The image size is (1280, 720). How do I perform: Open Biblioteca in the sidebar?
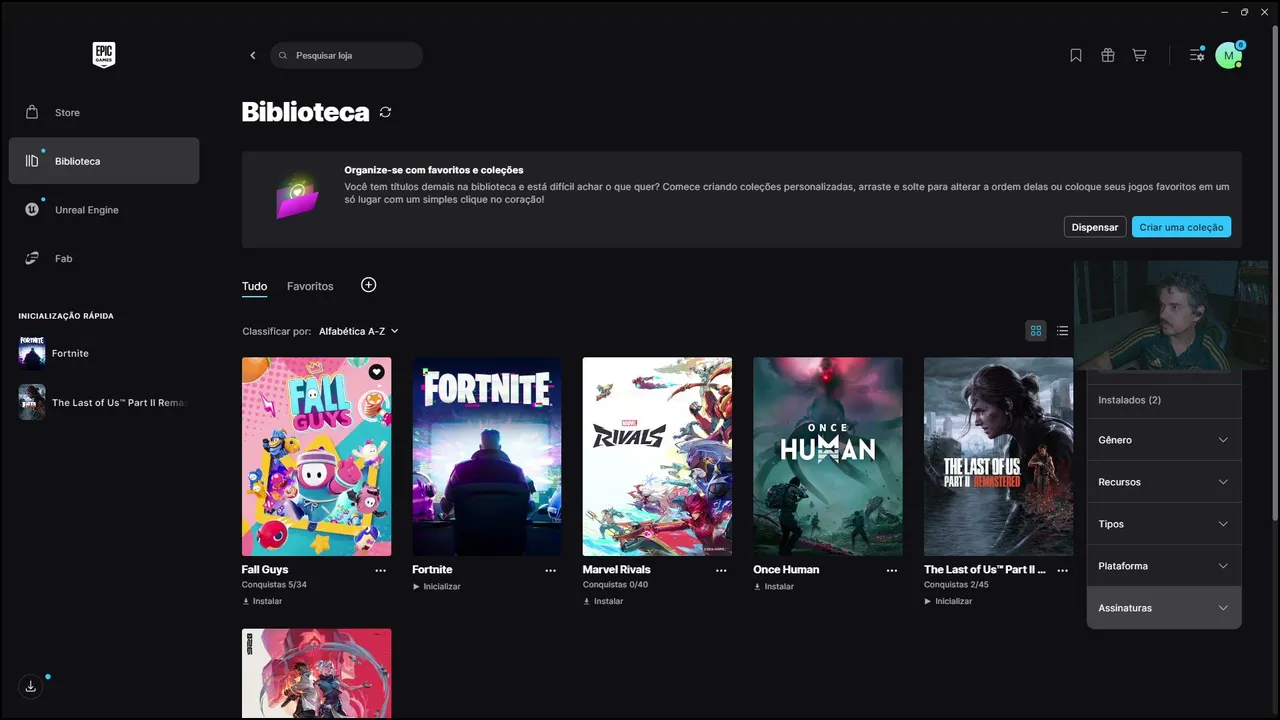104,161
